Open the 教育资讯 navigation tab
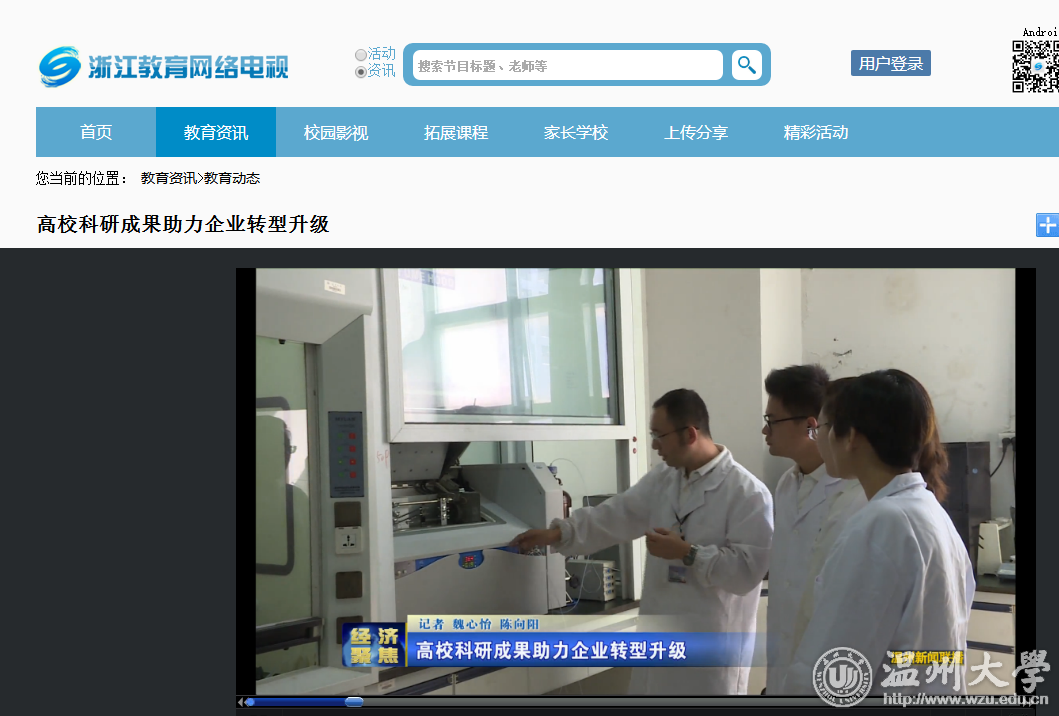 tap(216, 132)
